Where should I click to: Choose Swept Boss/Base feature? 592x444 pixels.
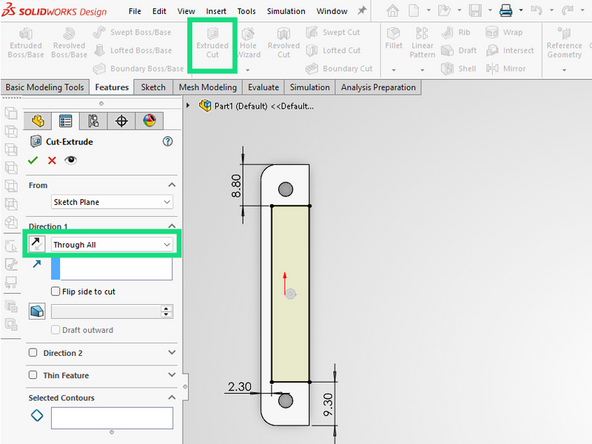pyautogui.click(x=133, y=32)
